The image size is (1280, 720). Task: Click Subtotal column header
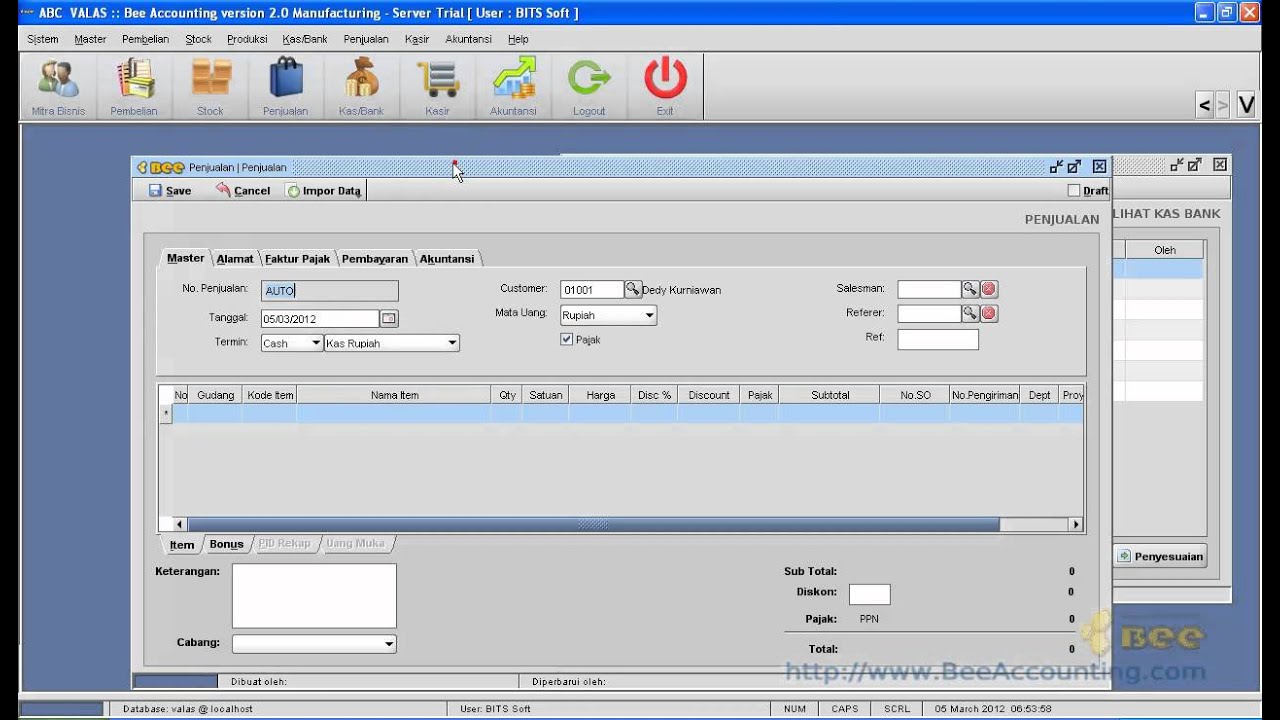click(x=830, y=395)
